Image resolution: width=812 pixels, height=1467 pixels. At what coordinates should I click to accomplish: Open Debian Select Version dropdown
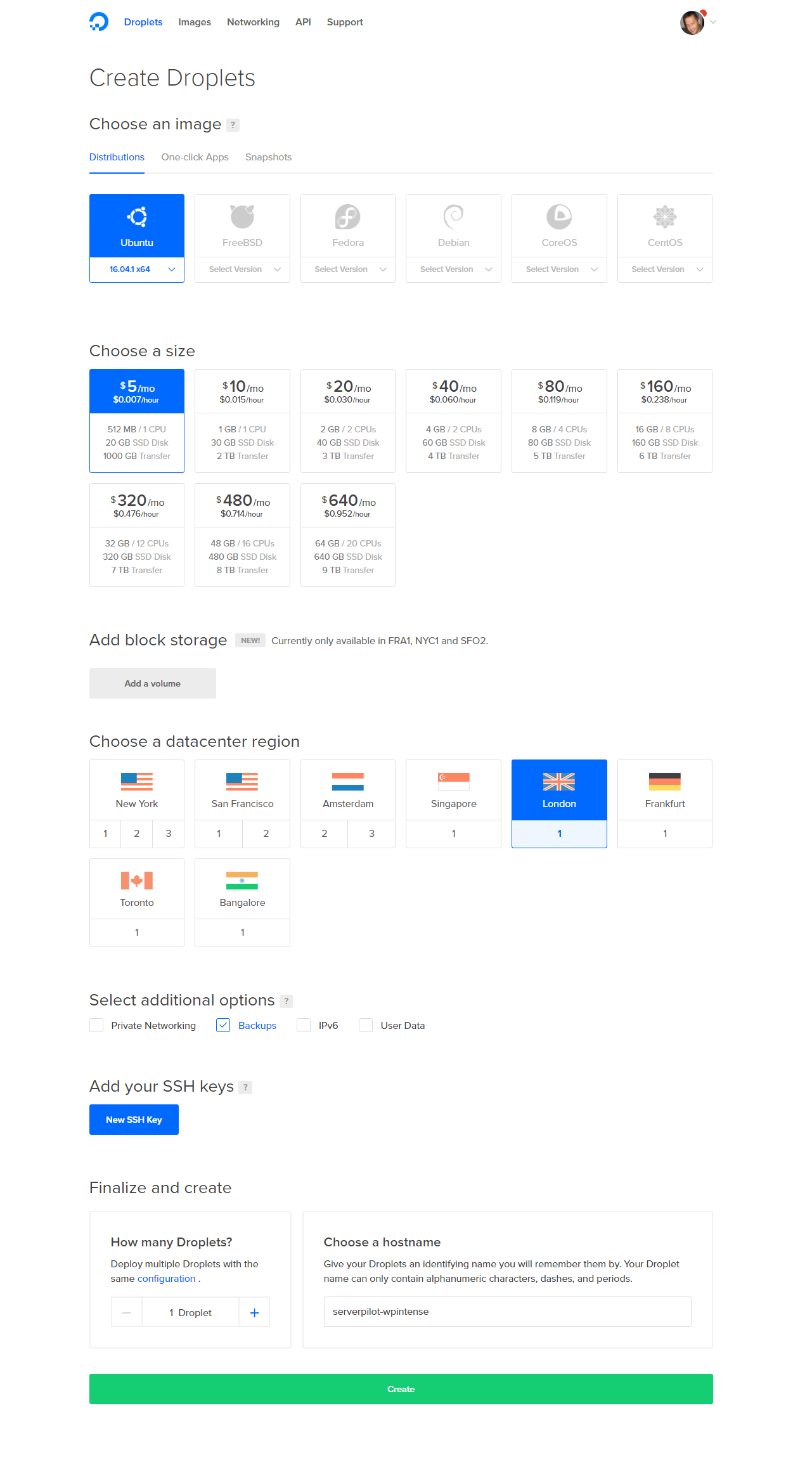coord(454,269)
